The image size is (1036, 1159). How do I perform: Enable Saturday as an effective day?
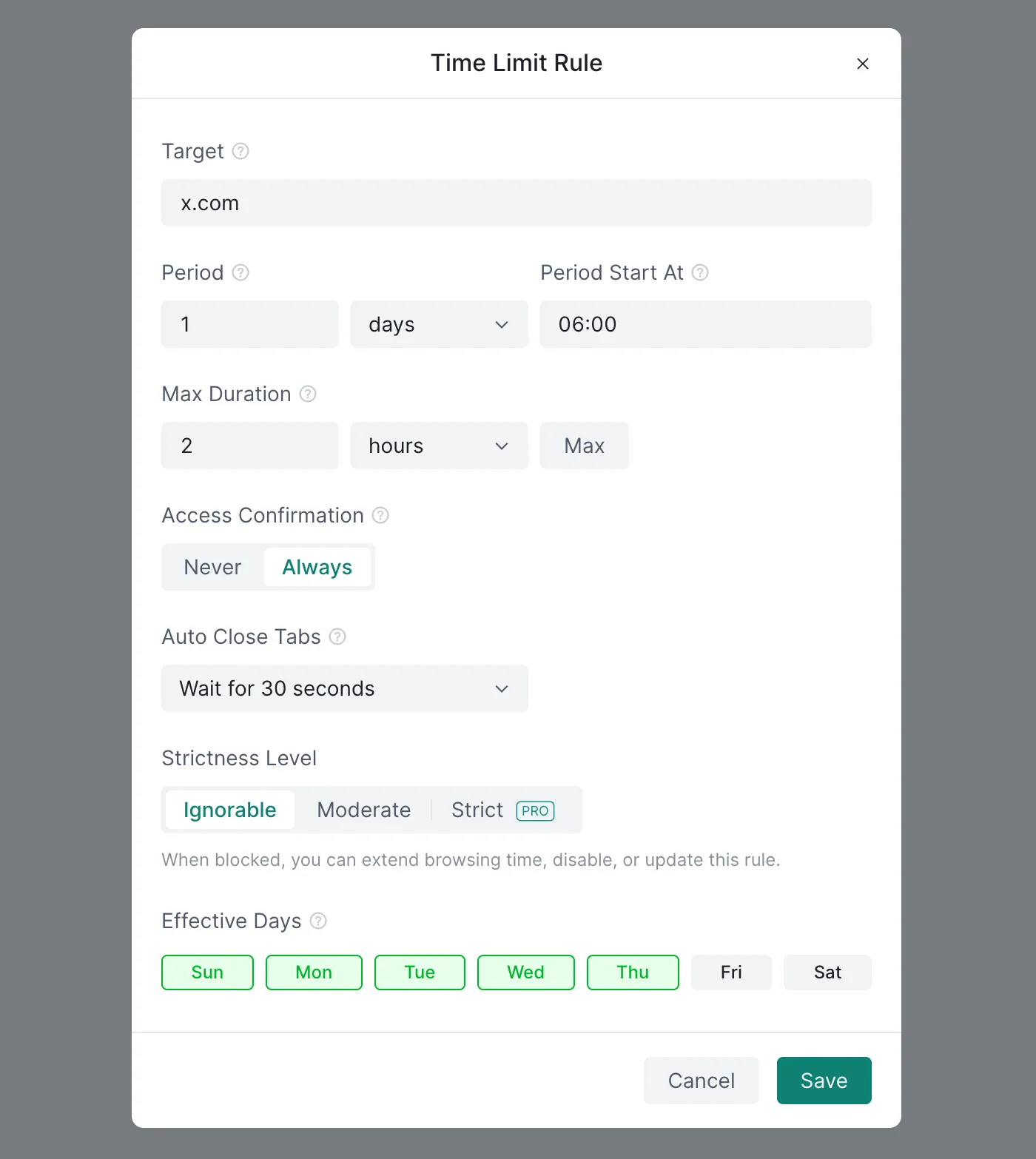pyautogui.click(x=827, y=972)
